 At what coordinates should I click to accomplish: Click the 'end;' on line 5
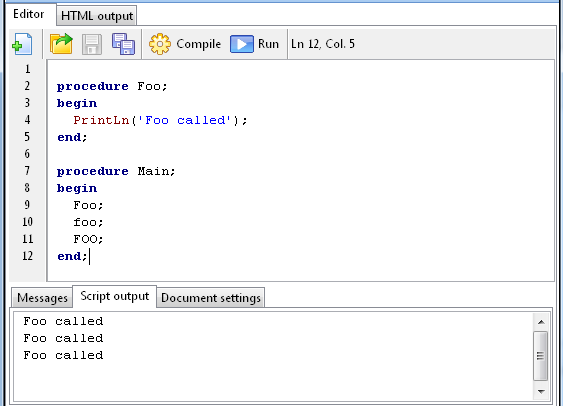click(72, 137)
